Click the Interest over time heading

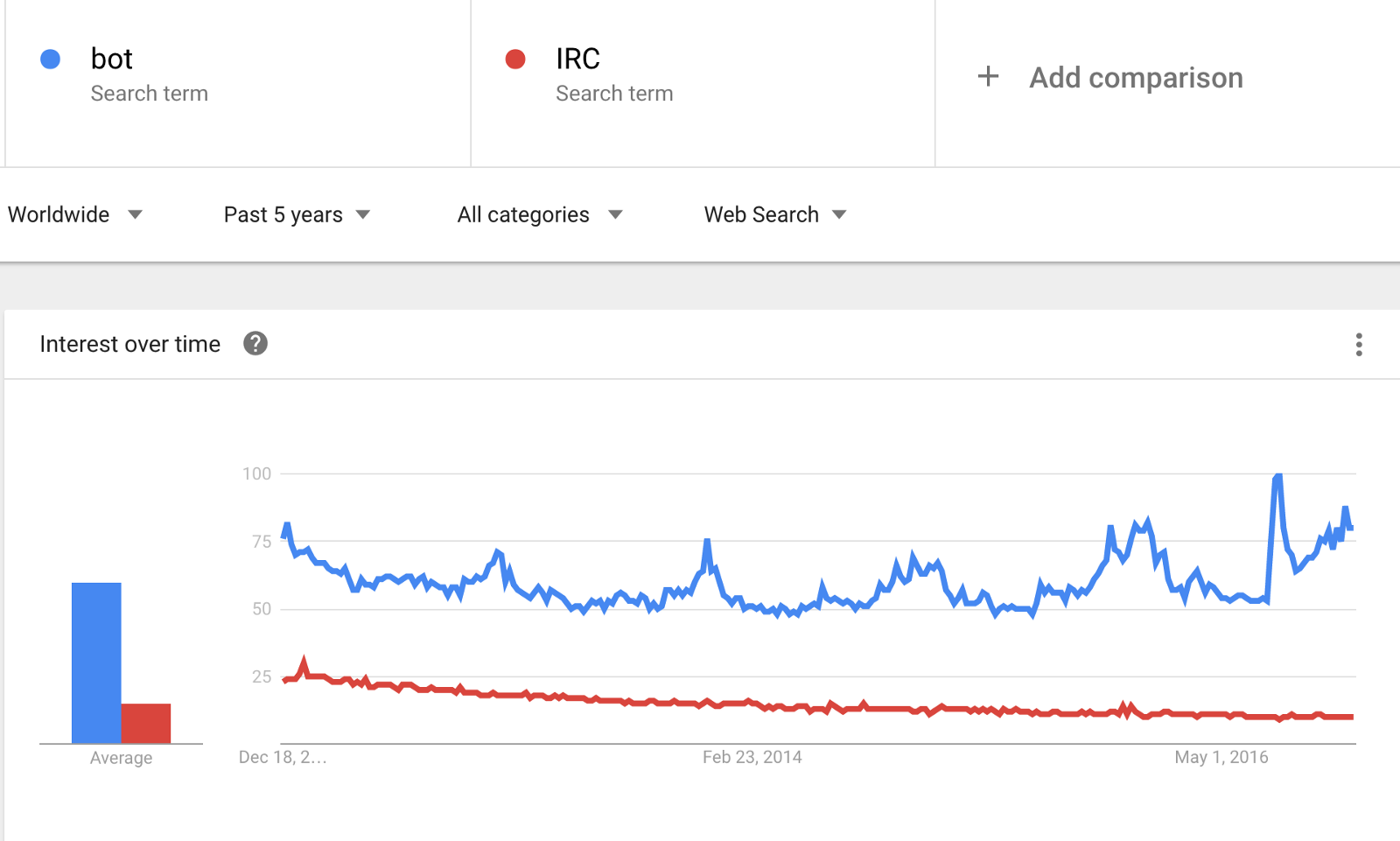(130, 344)
